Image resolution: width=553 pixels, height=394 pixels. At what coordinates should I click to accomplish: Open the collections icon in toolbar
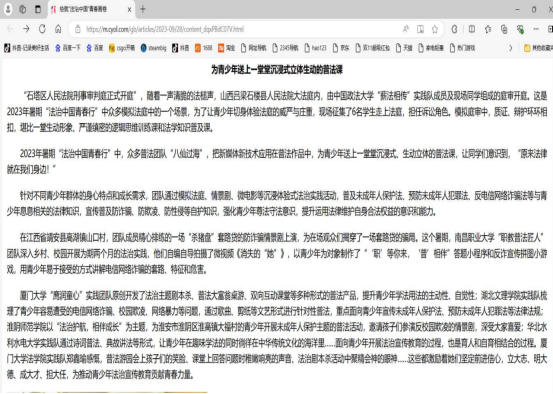coord(504,29)
